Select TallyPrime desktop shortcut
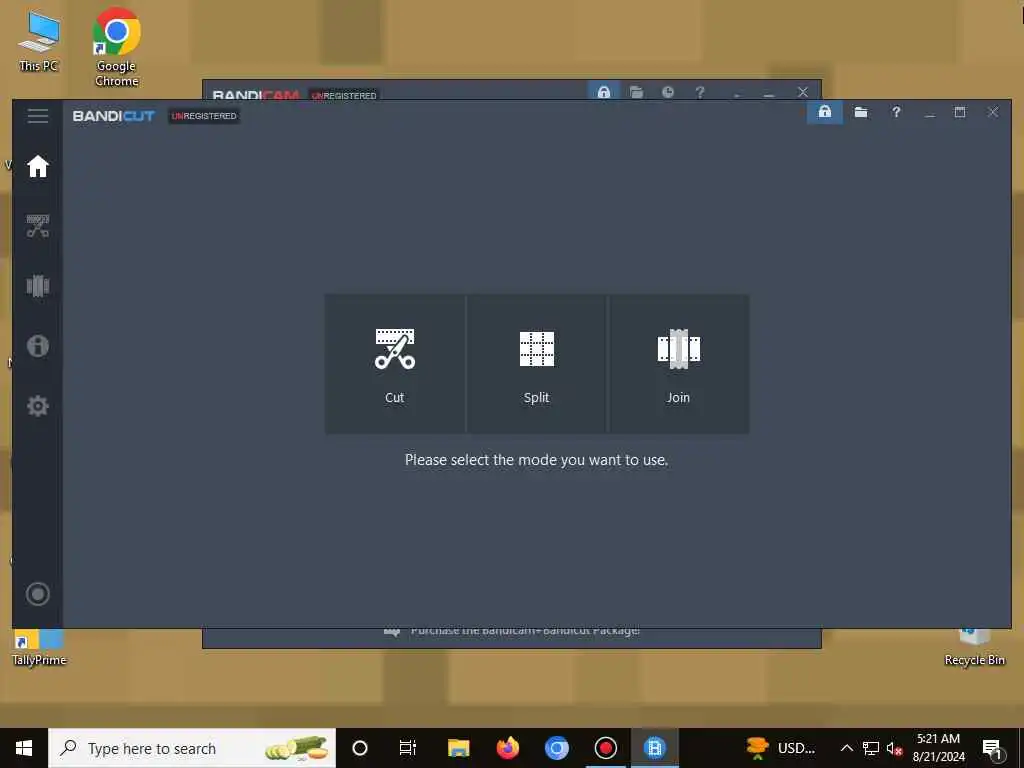 (x=39, y=647)
